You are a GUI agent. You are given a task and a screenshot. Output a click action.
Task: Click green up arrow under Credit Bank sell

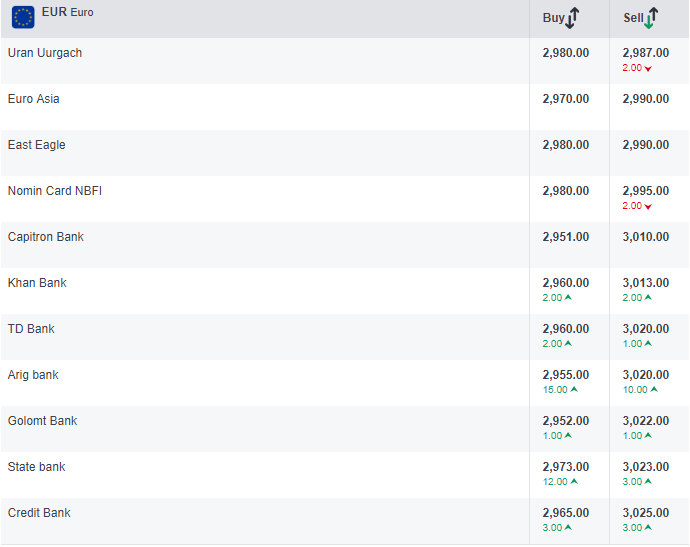(648, 528)
